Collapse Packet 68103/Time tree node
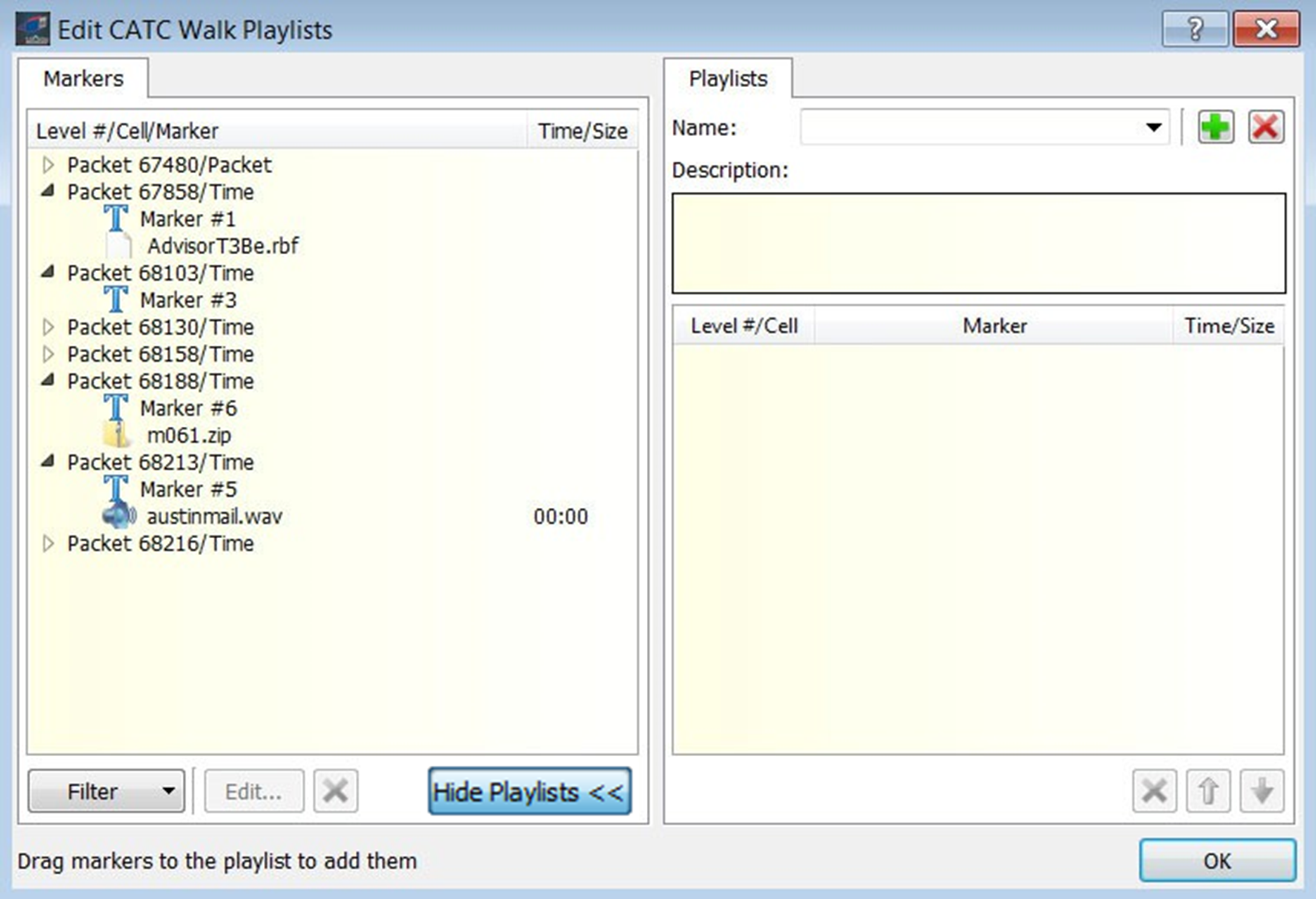The height and width of the screenshot is (899, 1316). (x=48, y=273)
